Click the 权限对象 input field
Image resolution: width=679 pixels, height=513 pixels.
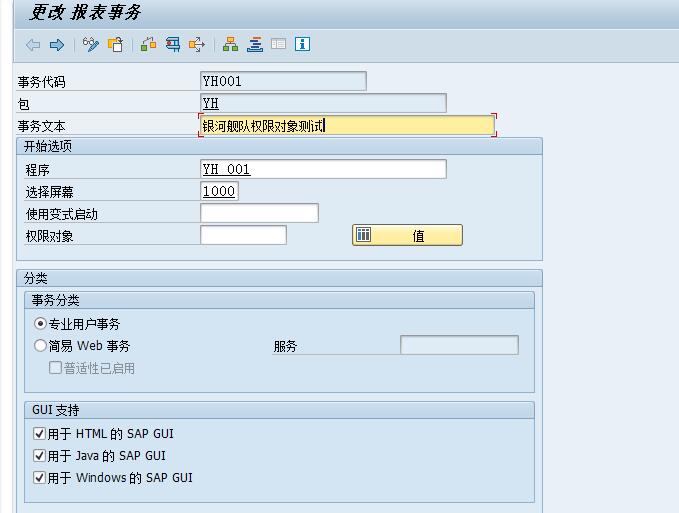pyautogui.click(x=243, y=235)
